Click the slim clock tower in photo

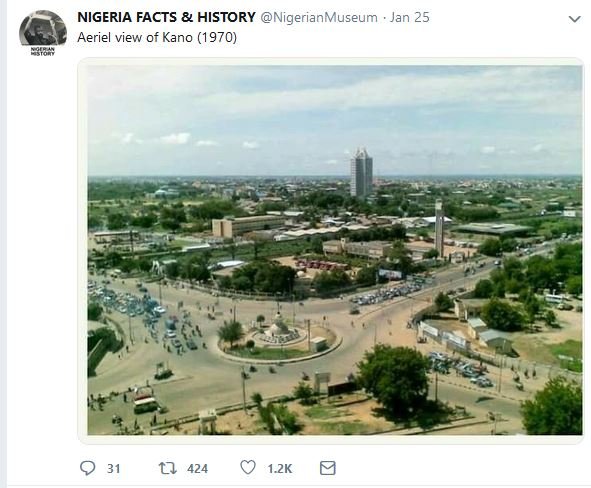(x=439, y=228)
